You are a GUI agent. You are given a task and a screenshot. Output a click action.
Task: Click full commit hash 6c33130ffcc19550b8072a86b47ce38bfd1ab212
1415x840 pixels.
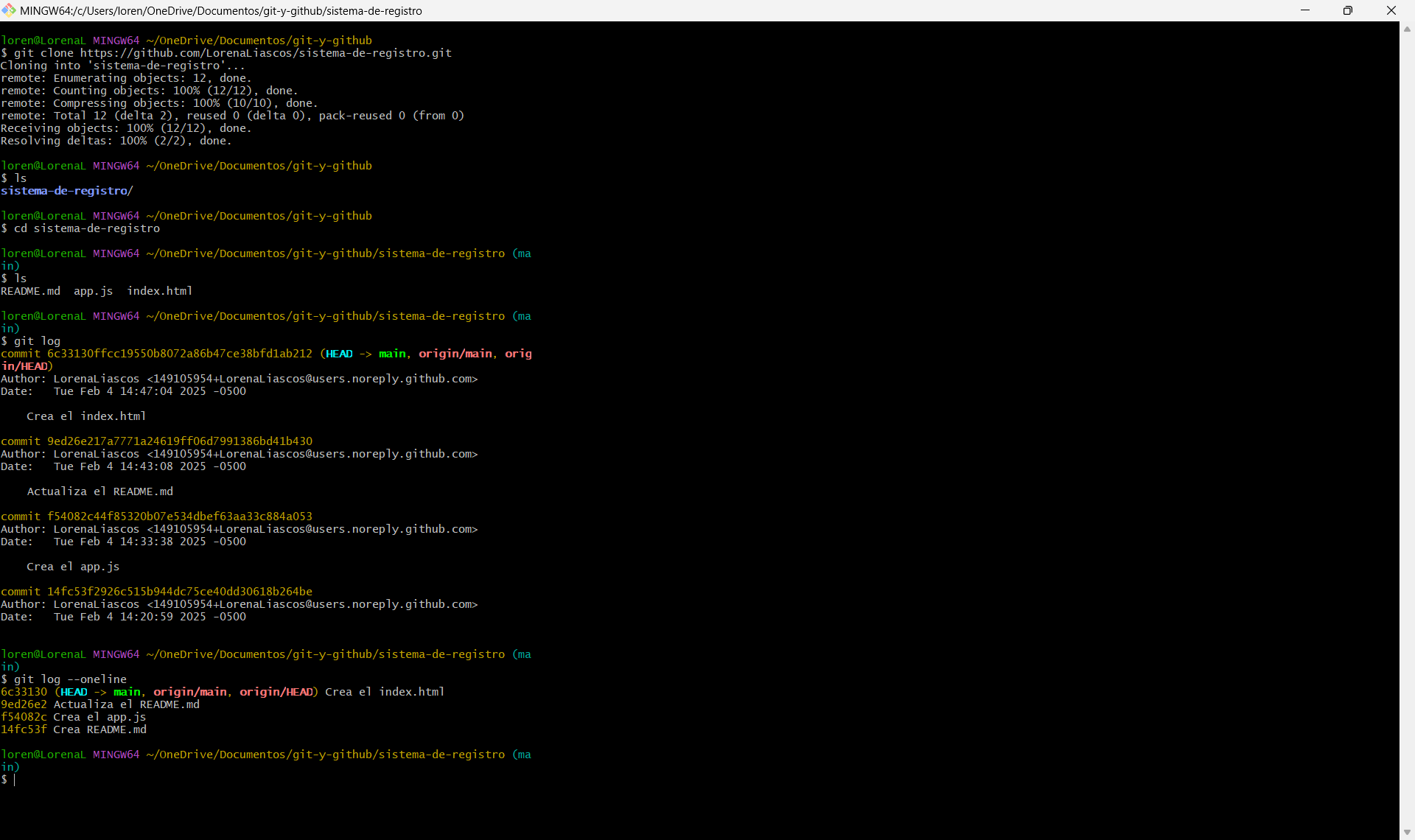pos(180,354)
